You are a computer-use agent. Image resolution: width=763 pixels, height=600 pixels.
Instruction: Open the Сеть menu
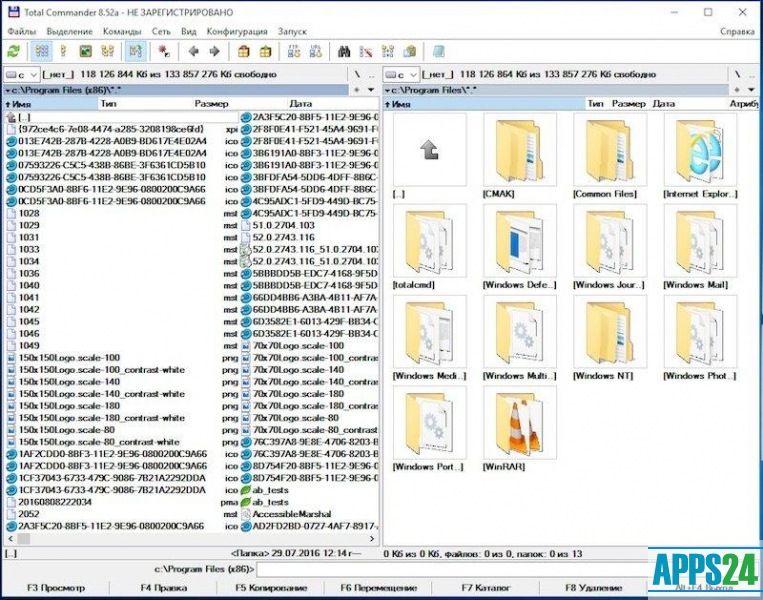(161, 32)
